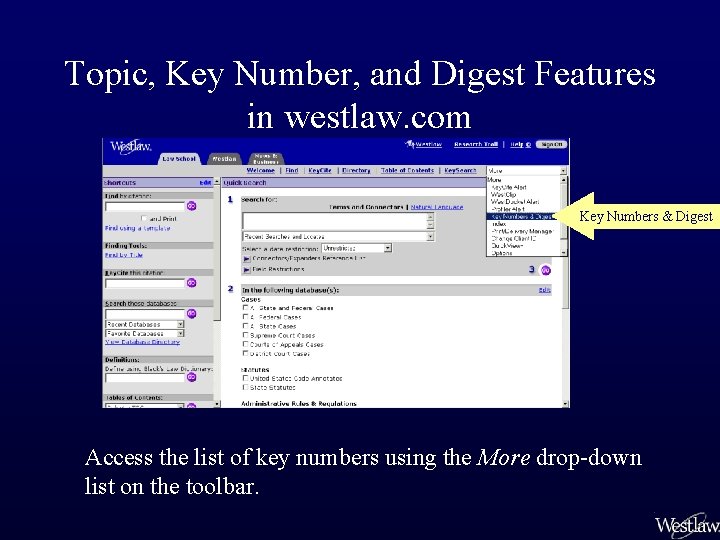The height and width of the screenshot is (540, 720).
Task: Click the Find by Title link
Action: (124, 255)
